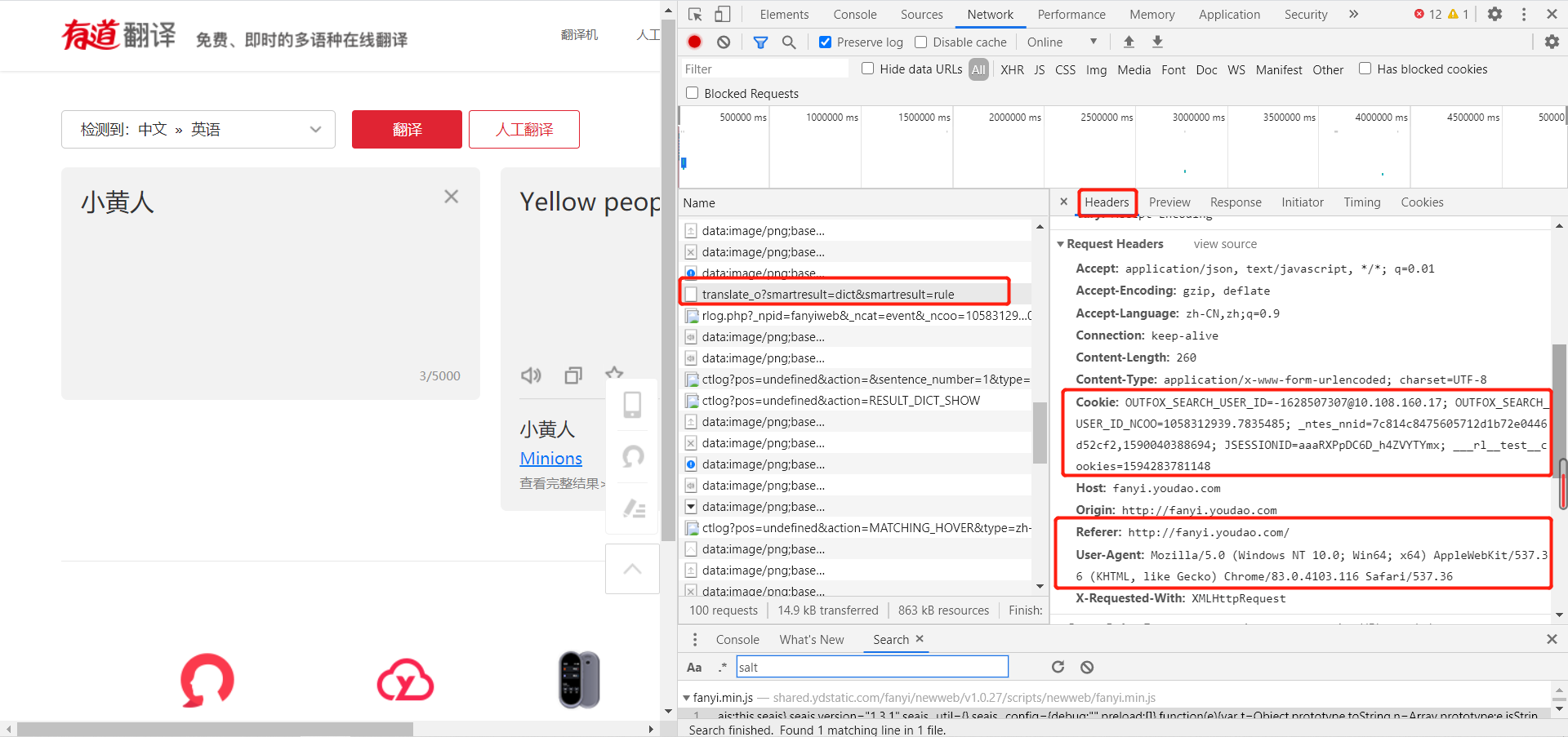Screen dimensions: 1568x737
Task: Open the language selection dropdown
Action: (x=198, y=129)
